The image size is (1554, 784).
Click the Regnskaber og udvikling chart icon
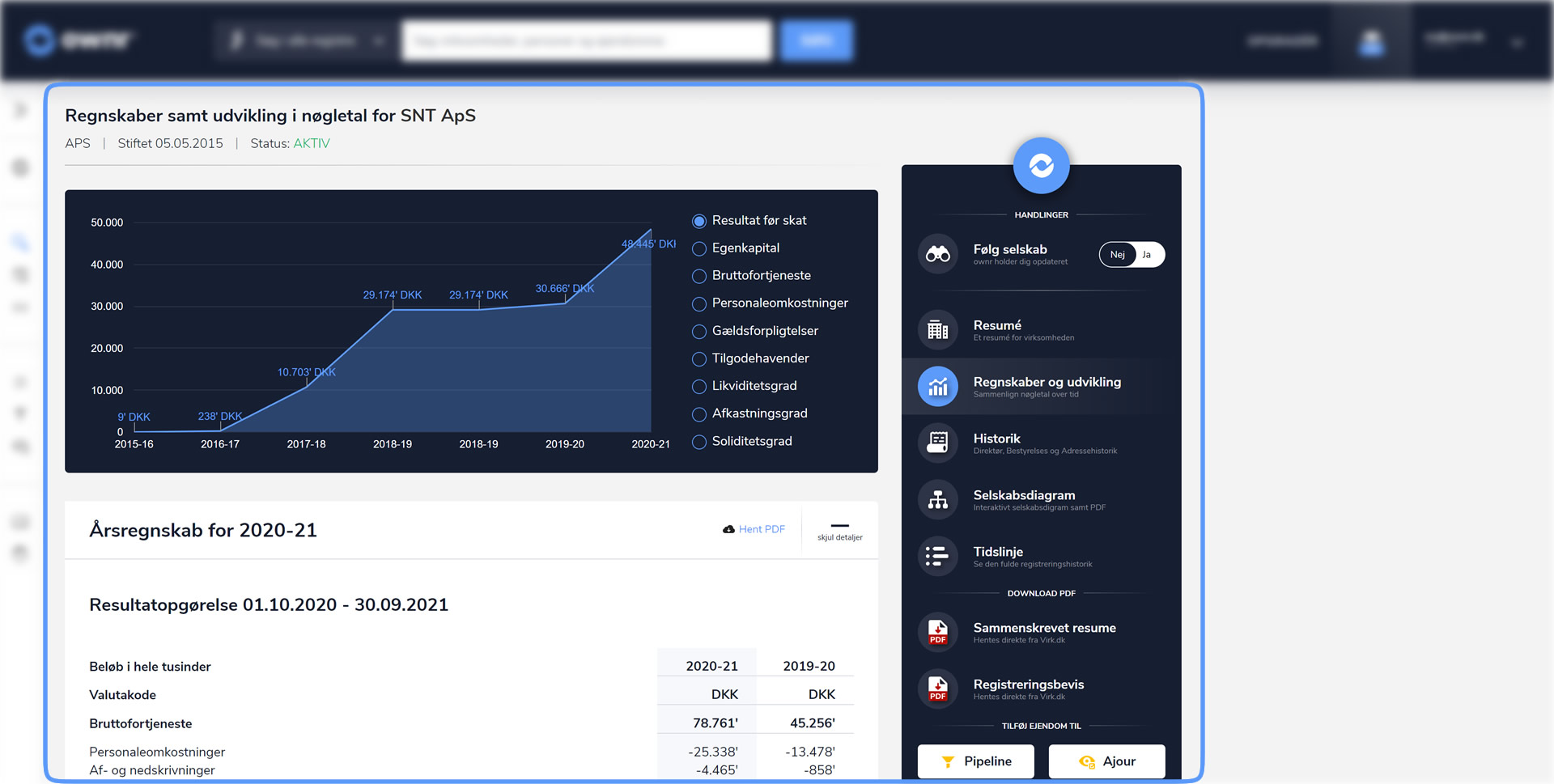tap(937, 387)
